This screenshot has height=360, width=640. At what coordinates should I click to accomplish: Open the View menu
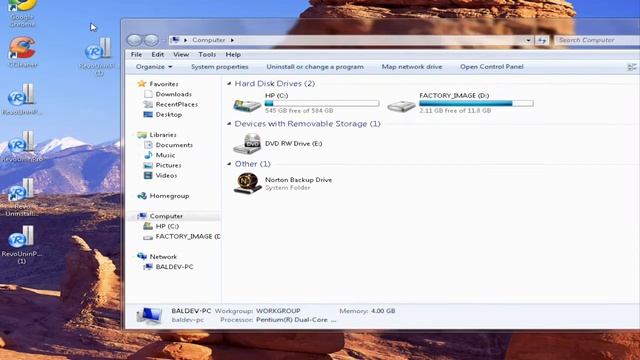click(x=181, y=54)
